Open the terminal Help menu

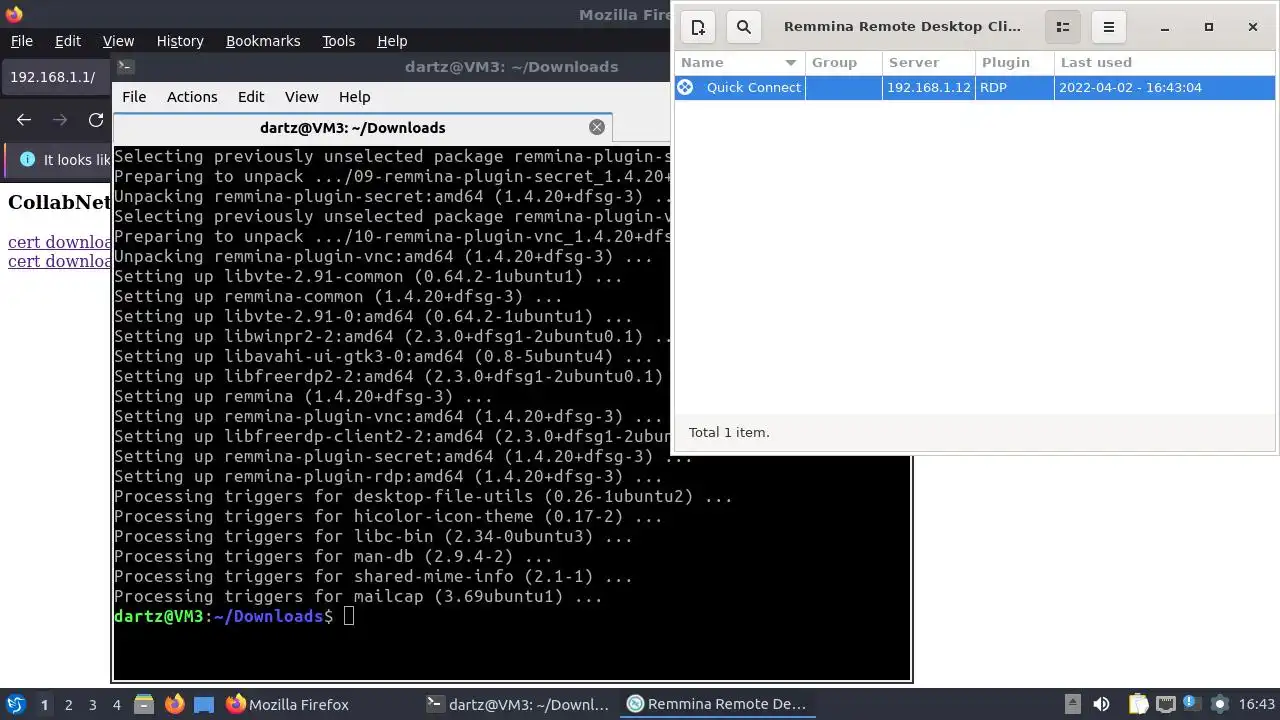(354, 97)
